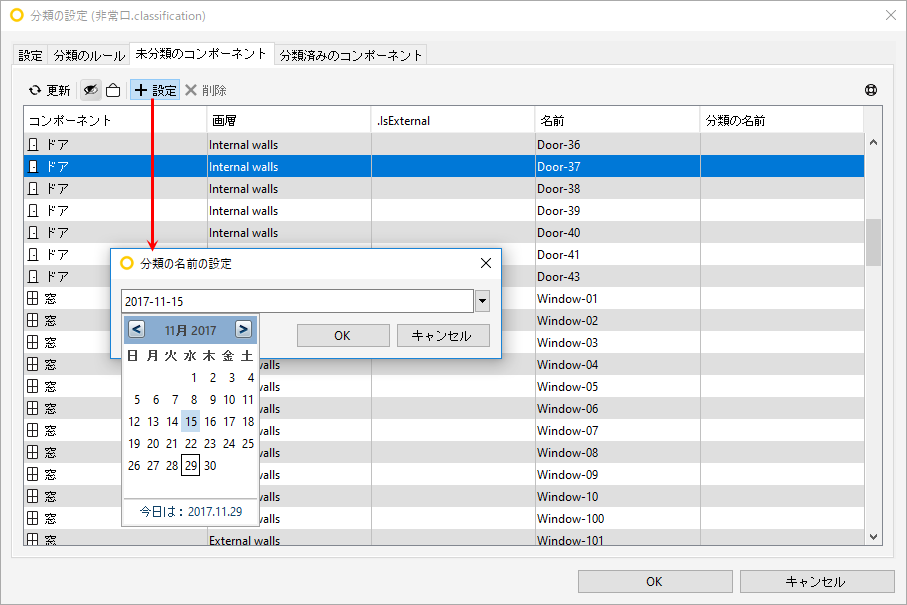Click the door icon on the Door-36 row
Screen dimensions: 907x605
[33, 145]
